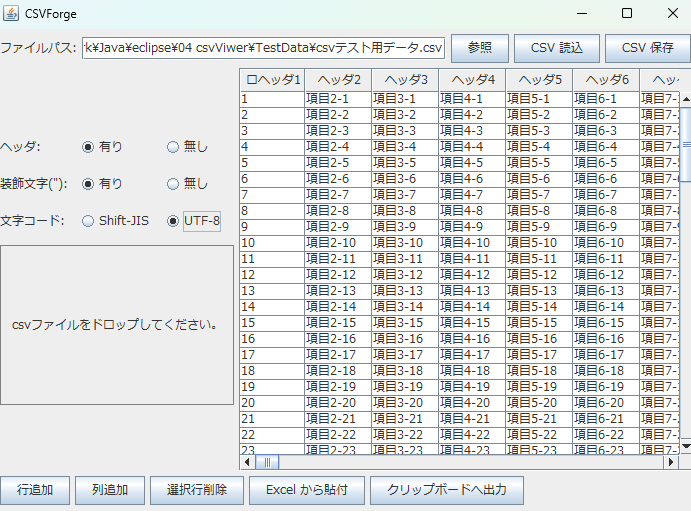The width and height of the screenshot is (691, 511).
Task: Select ヘッダ 無し radio button
Action: click(173, 147)
